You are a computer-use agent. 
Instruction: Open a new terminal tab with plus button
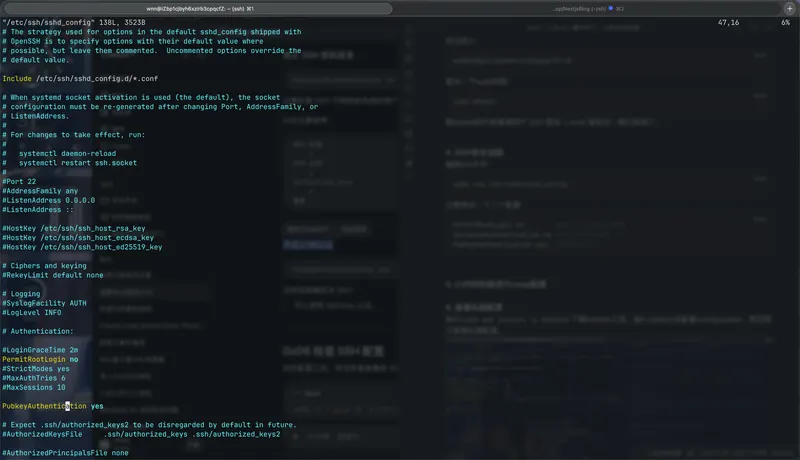789,9
